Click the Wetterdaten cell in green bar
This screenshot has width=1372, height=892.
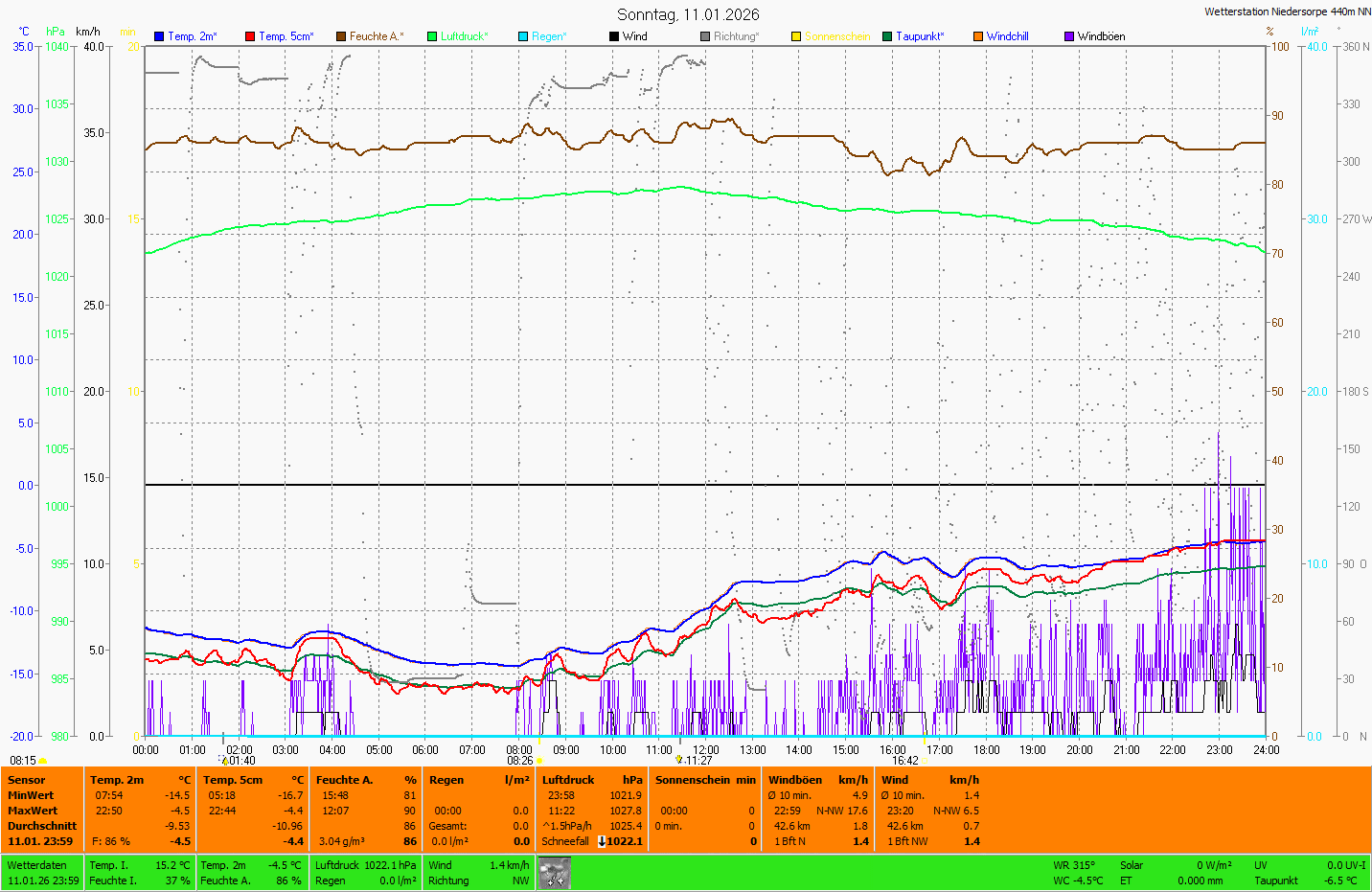(x=36, y=865)
